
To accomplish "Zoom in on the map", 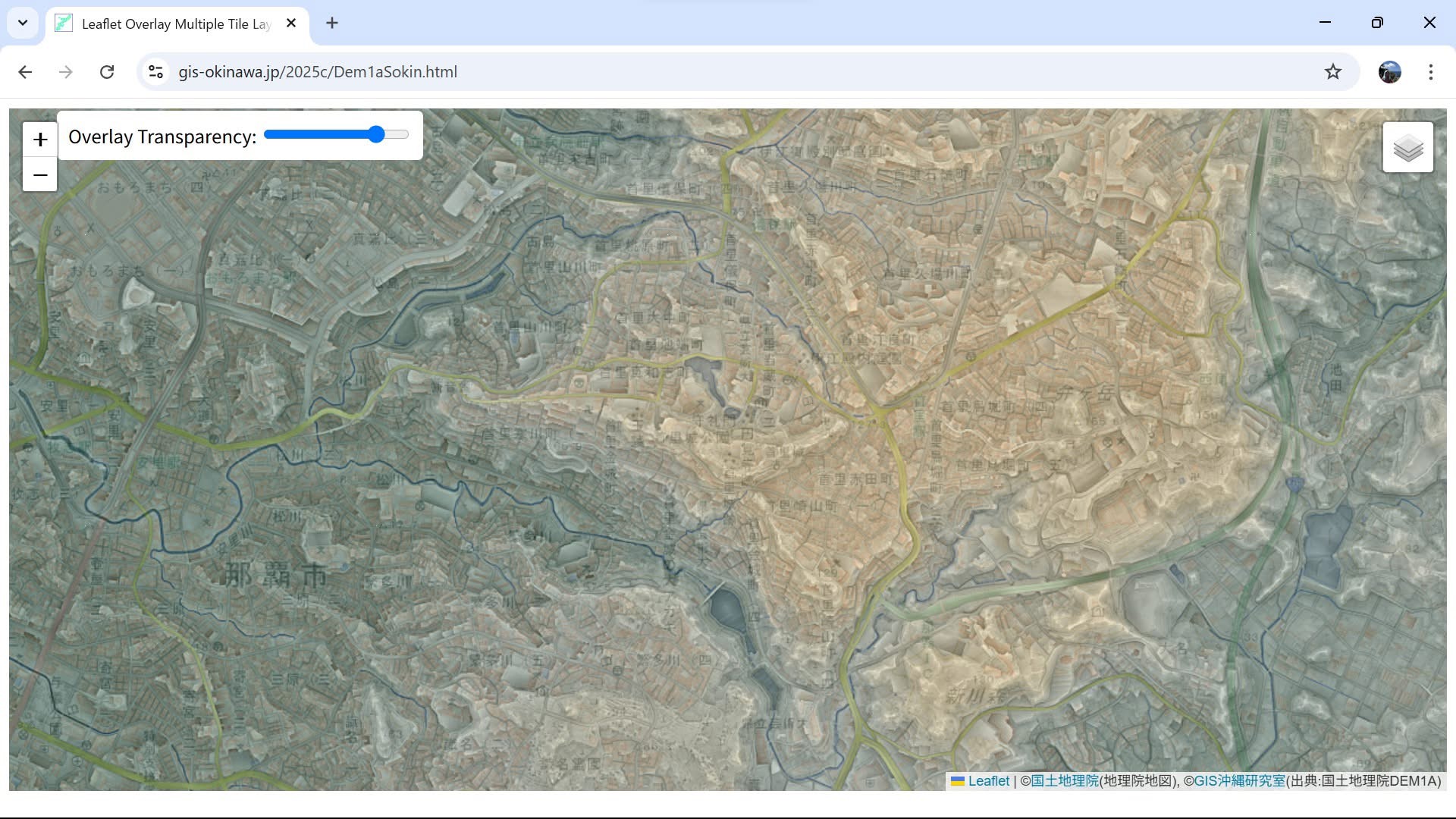I will (39, 140).
